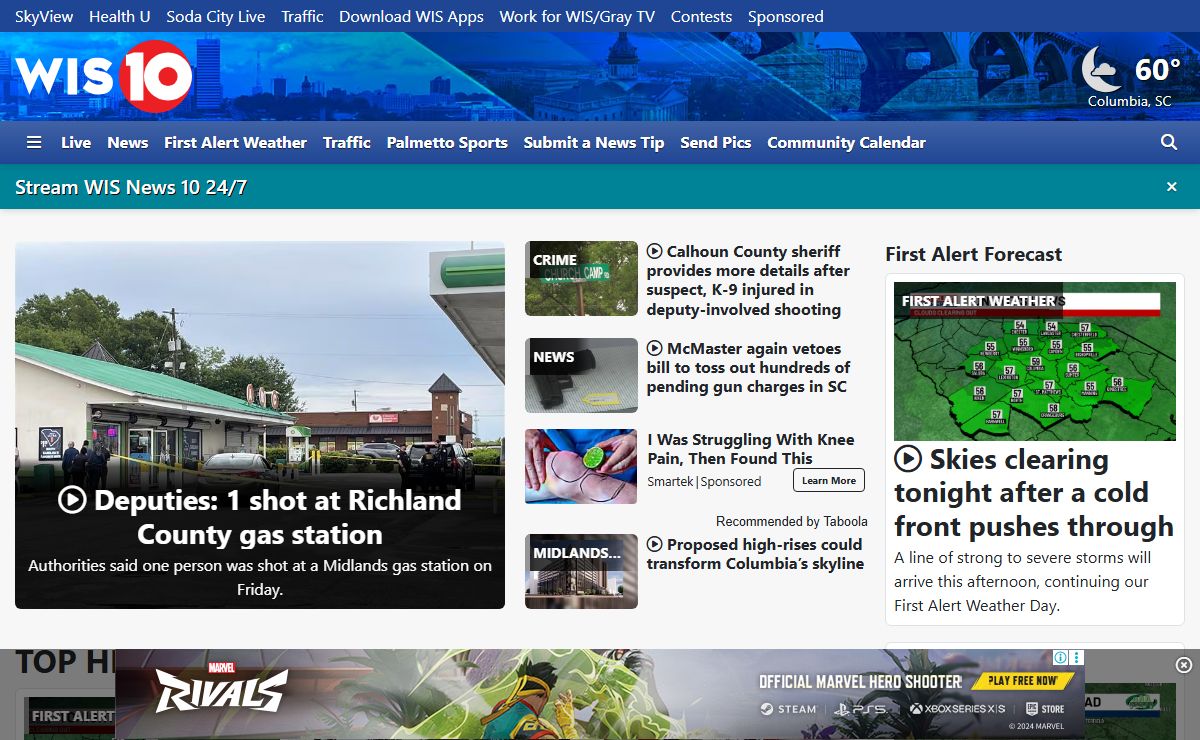Click Stream WIS News 10 24/7 link

(x=131, y=187)
